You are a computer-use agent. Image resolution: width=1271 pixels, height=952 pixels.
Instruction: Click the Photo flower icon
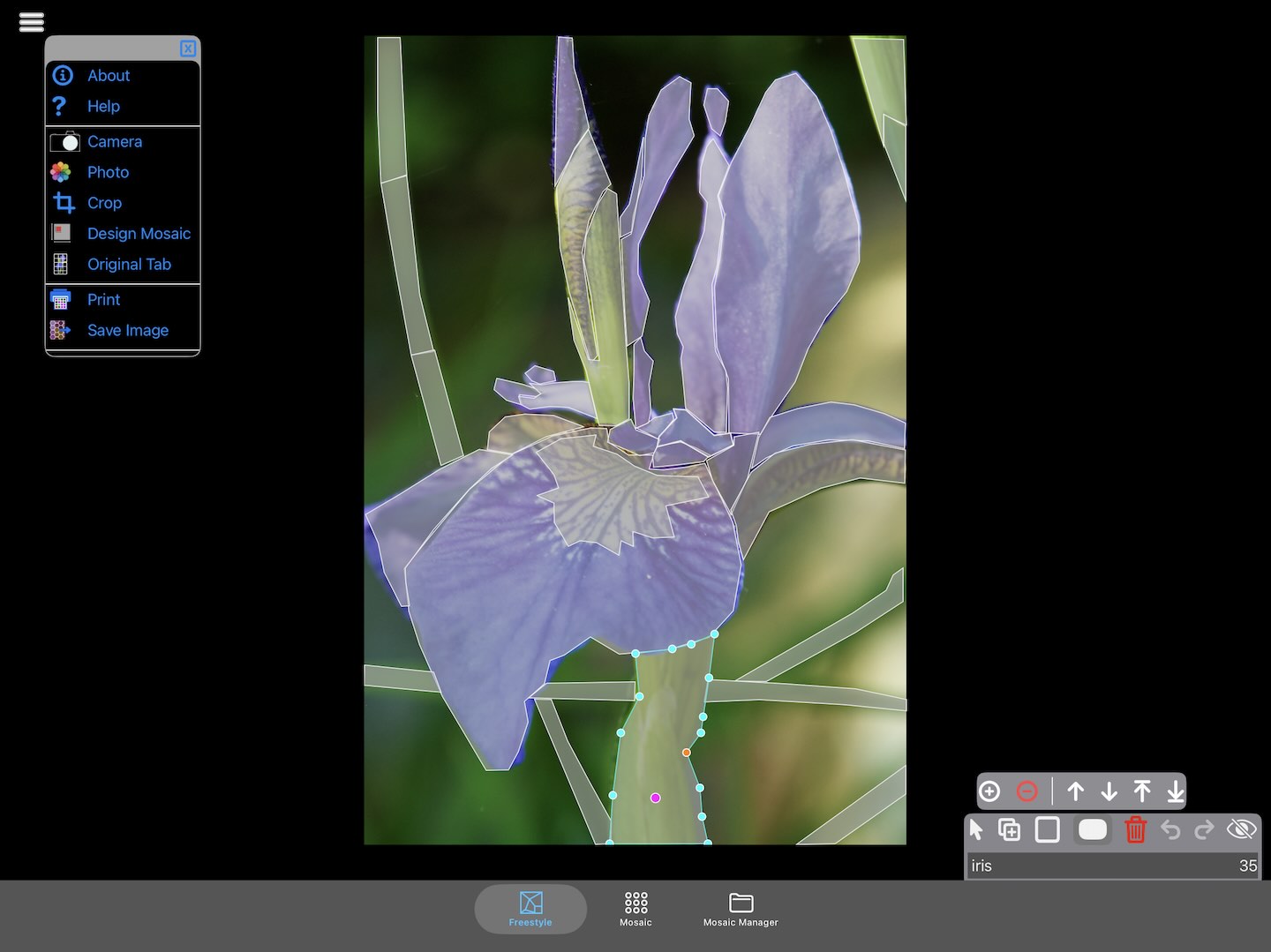(61, 172)
